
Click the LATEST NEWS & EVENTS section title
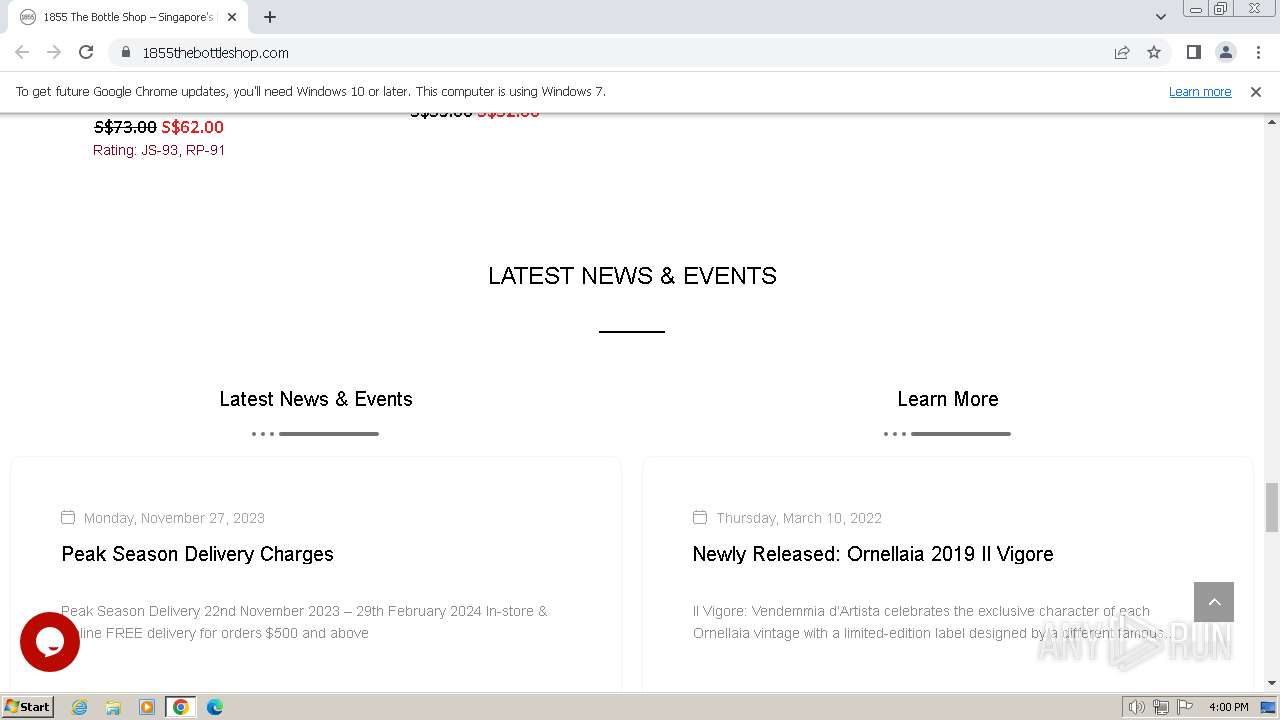[632, 276]
